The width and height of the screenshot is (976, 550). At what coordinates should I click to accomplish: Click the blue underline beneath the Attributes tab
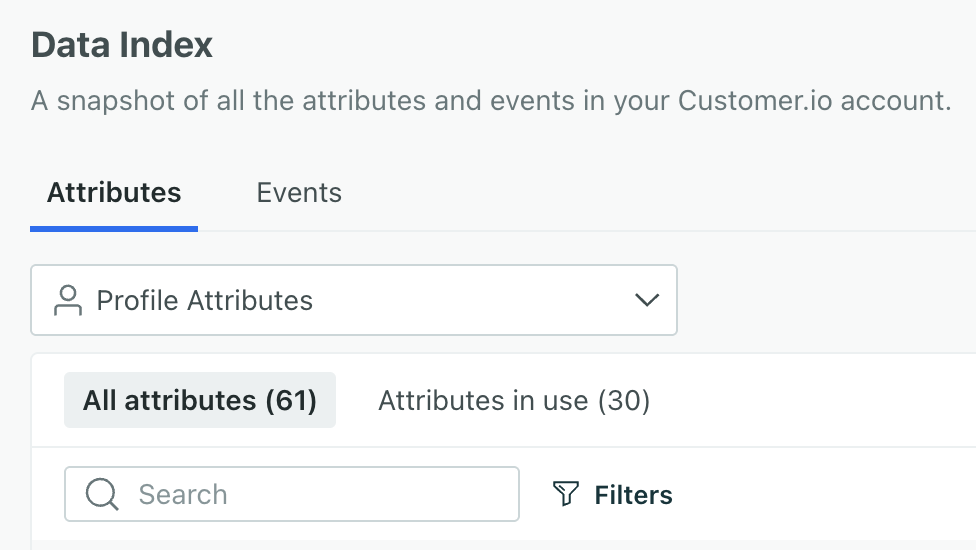click(114, 229)
